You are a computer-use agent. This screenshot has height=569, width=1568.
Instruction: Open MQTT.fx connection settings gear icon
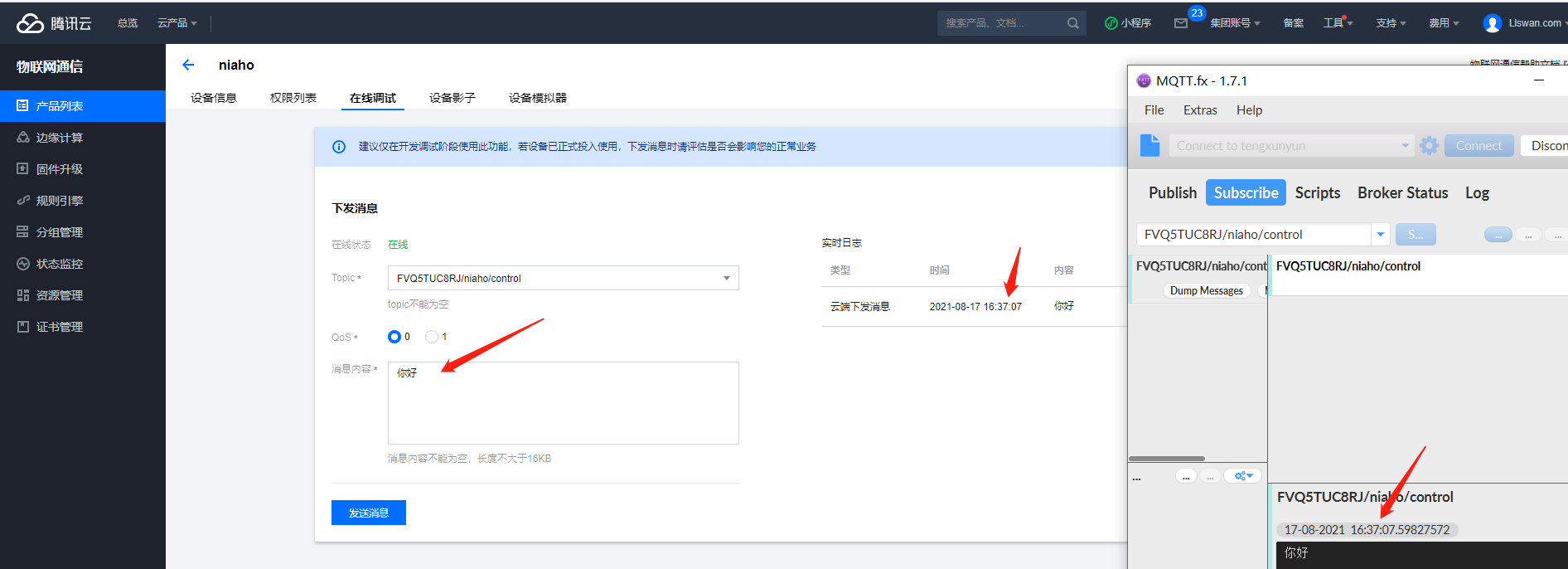point(1429,145)
